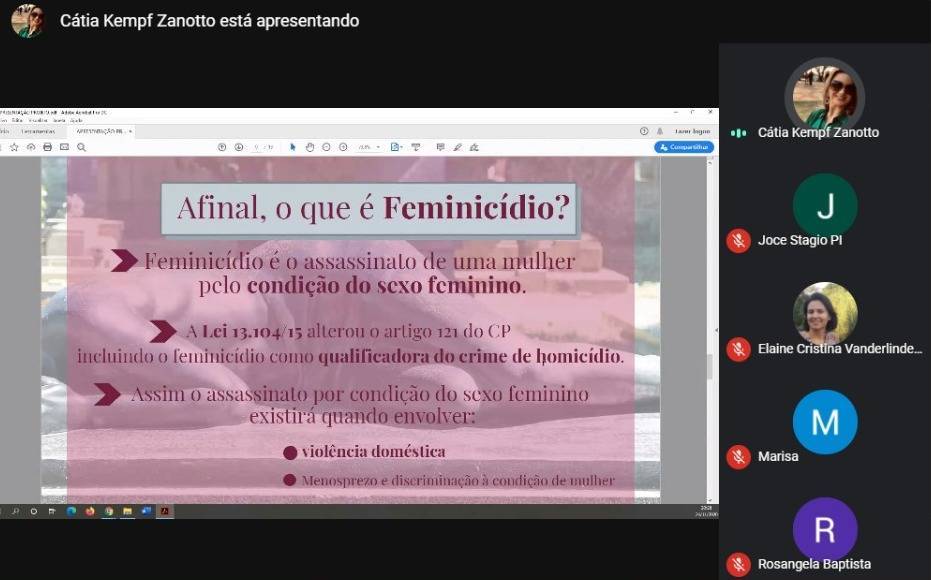Click the zoom in plus icon
Image resolution: width=931 pixels, height=580 pixels.
tap(343, 147)
